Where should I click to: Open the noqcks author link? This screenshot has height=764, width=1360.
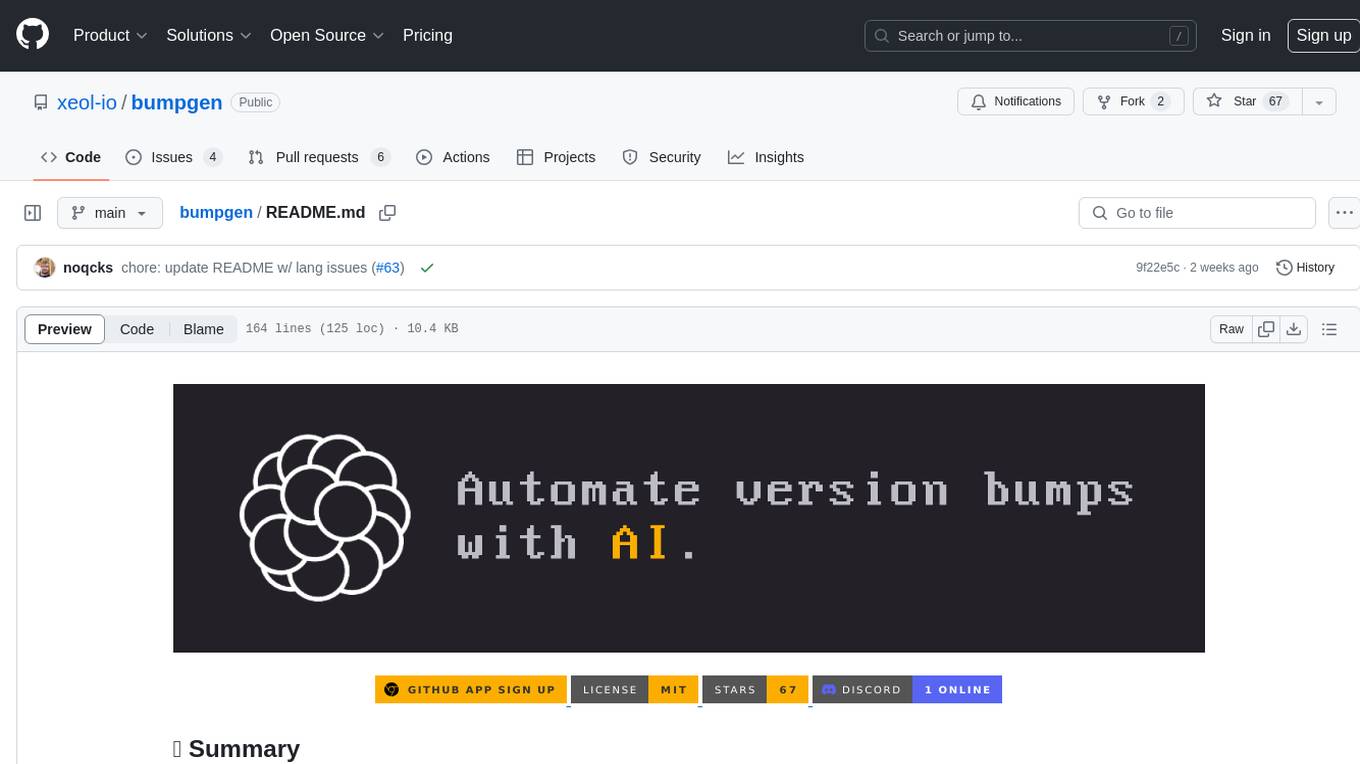(x=88, y=268)
